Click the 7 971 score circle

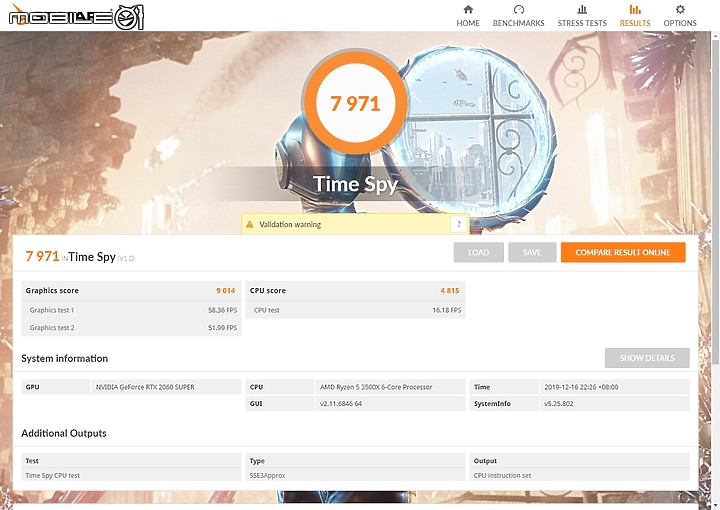(355, 103)
